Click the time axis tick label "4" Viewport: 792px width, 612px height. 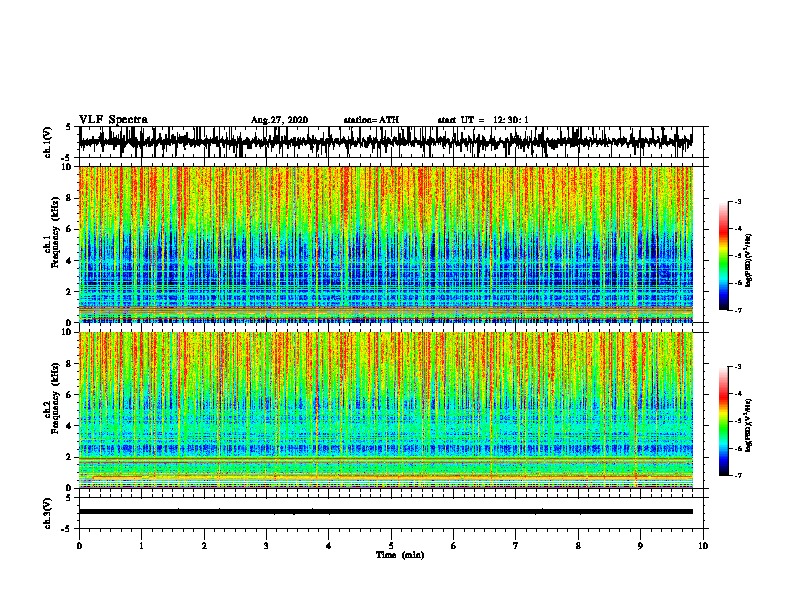329,546
